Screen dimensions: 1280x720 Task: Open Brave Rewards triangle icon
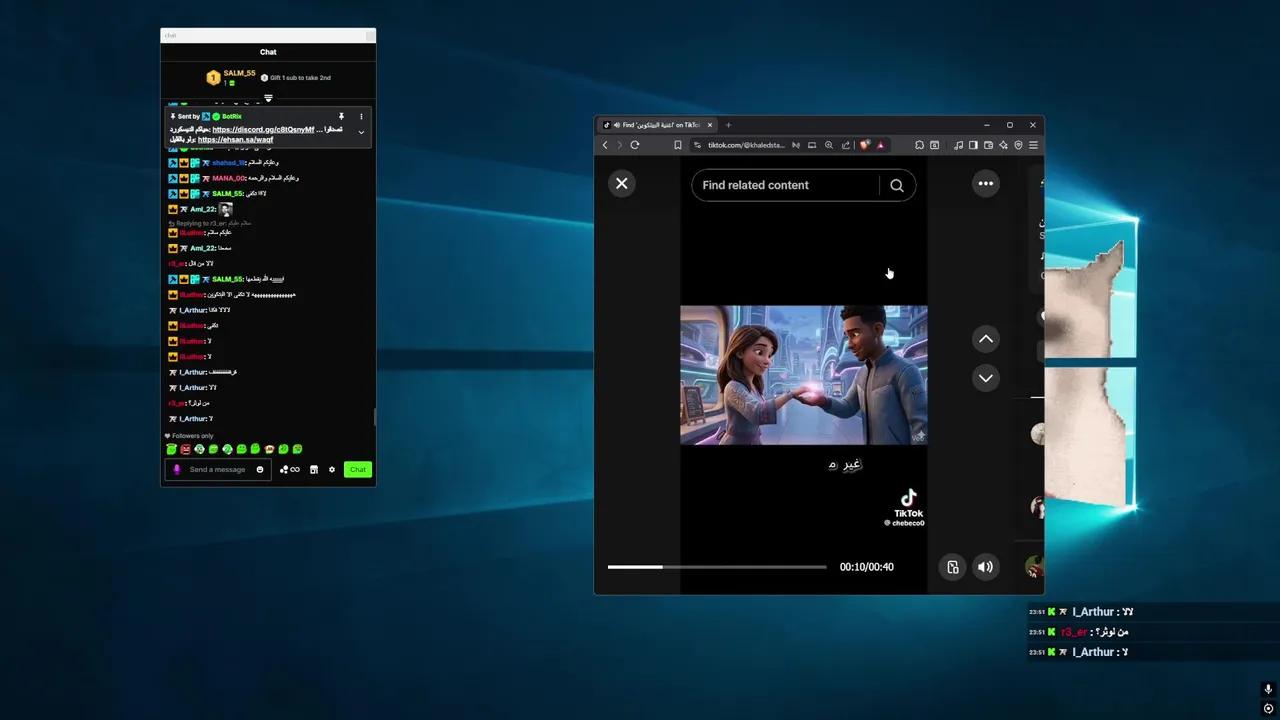pyautogui.click(x=880, y=145)
